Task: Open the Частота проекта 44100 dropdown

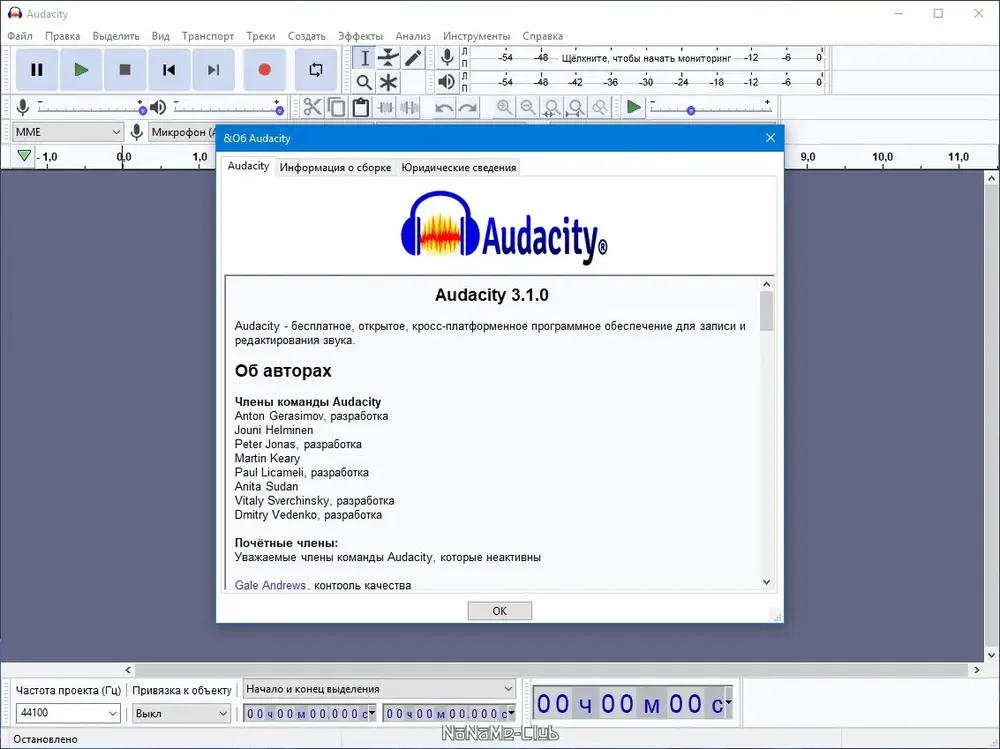Action: pos(68,713)
